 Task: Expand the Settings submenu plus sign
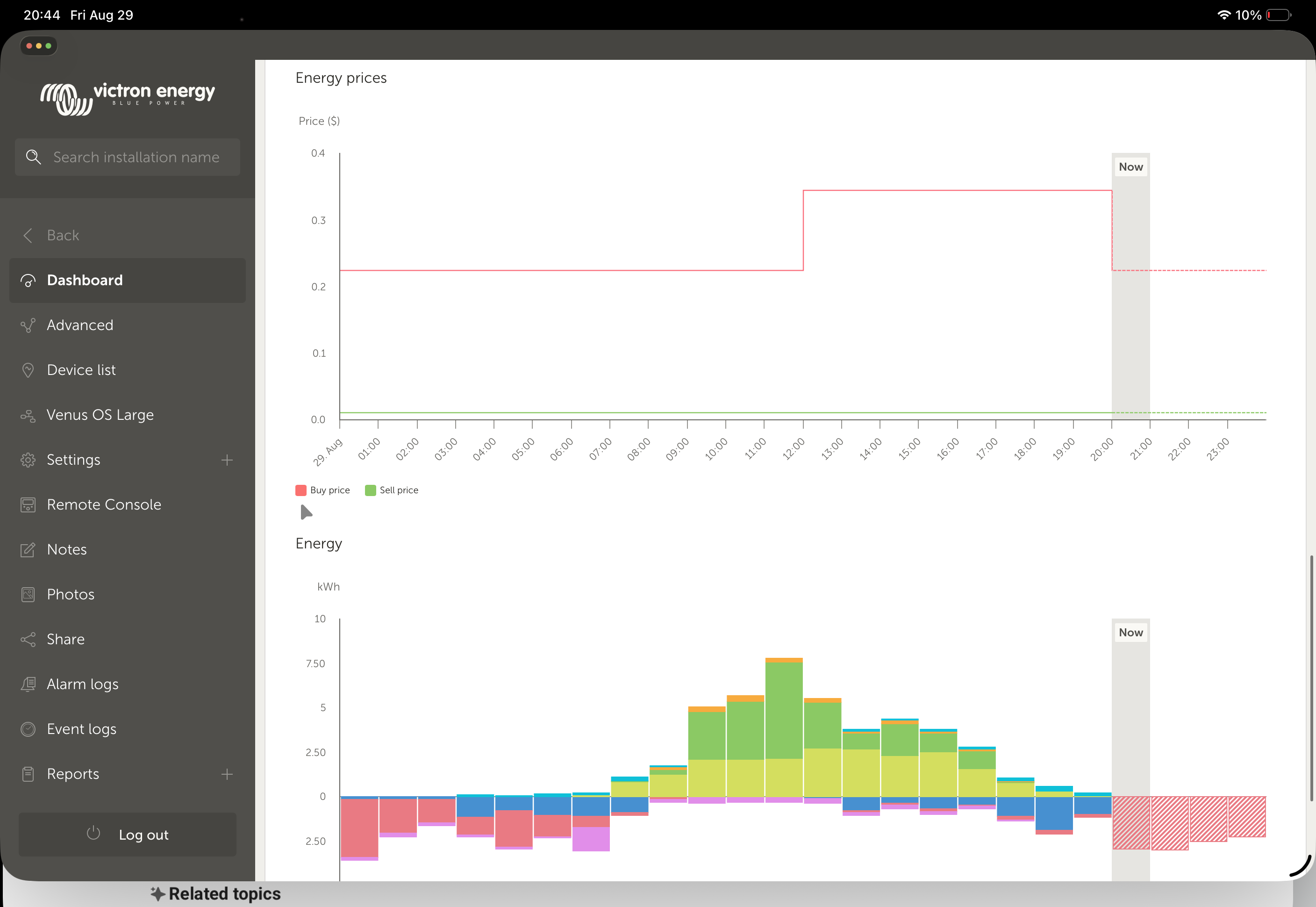pyautogui.click(x=227, y=460)
